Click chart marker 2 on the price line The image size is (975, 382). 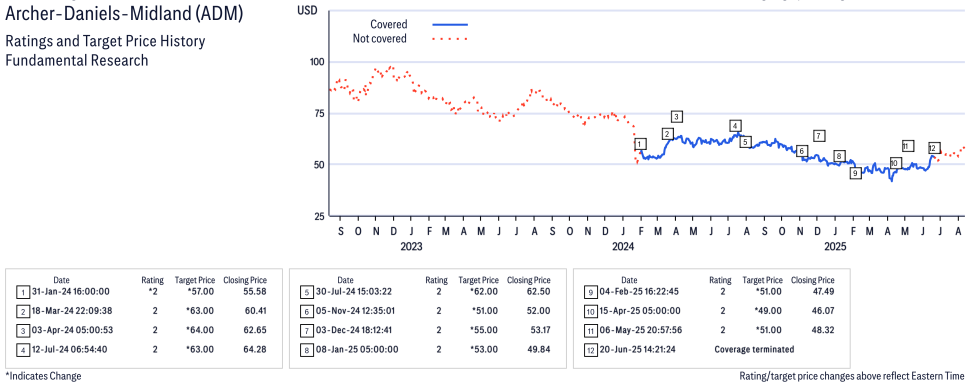667,134
